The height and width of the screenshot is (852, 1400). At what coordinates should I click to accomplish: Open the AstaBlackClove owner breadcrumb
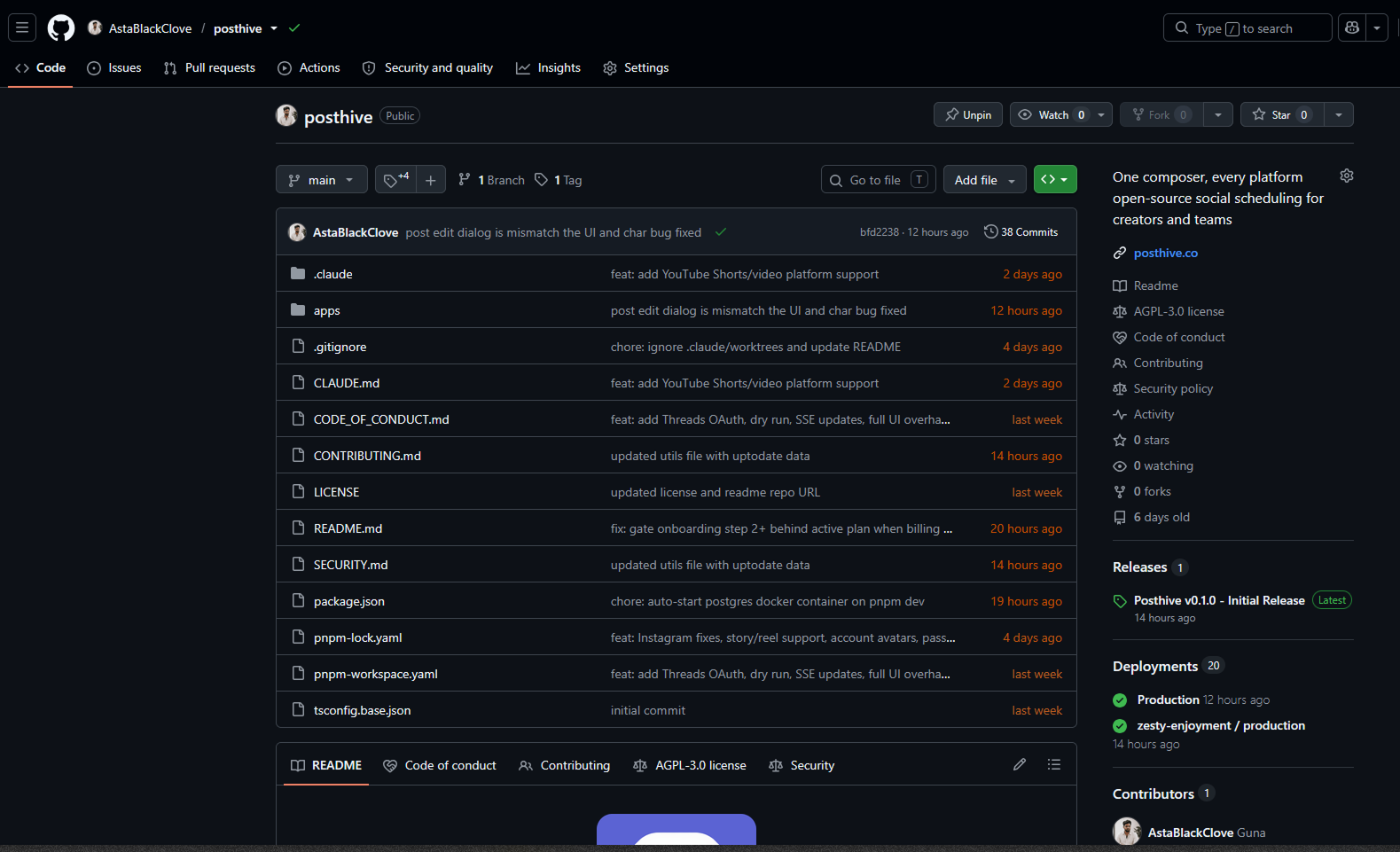click(150, 28)
